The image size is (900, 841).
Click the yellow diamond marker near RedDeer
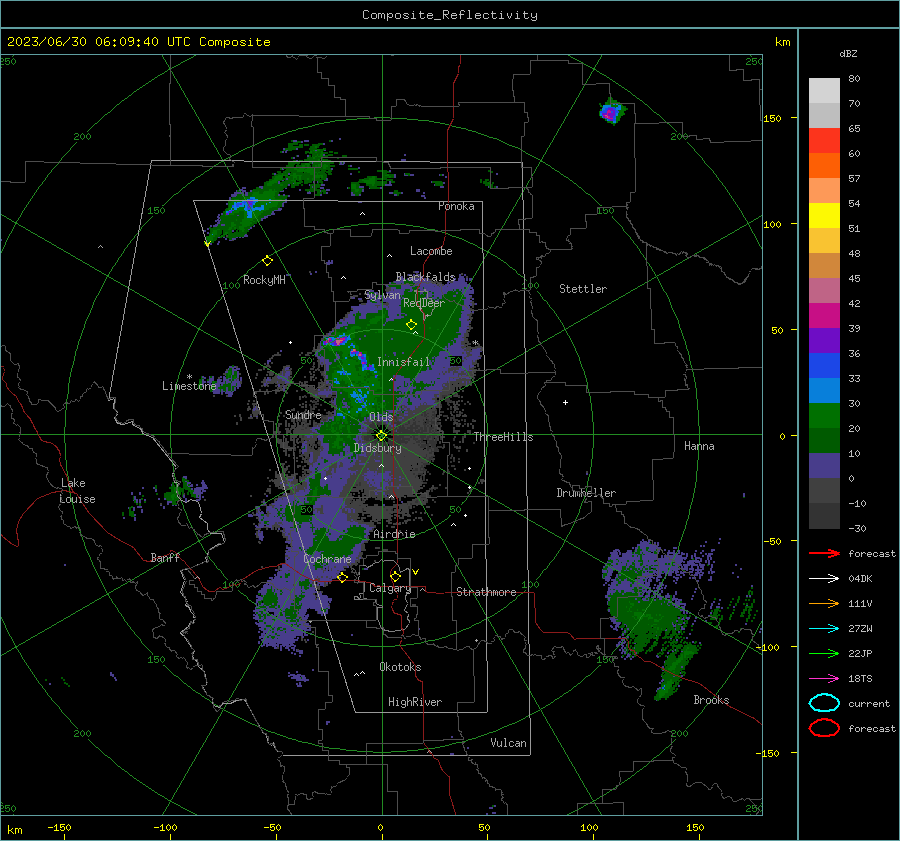click(x=411, y=325)
